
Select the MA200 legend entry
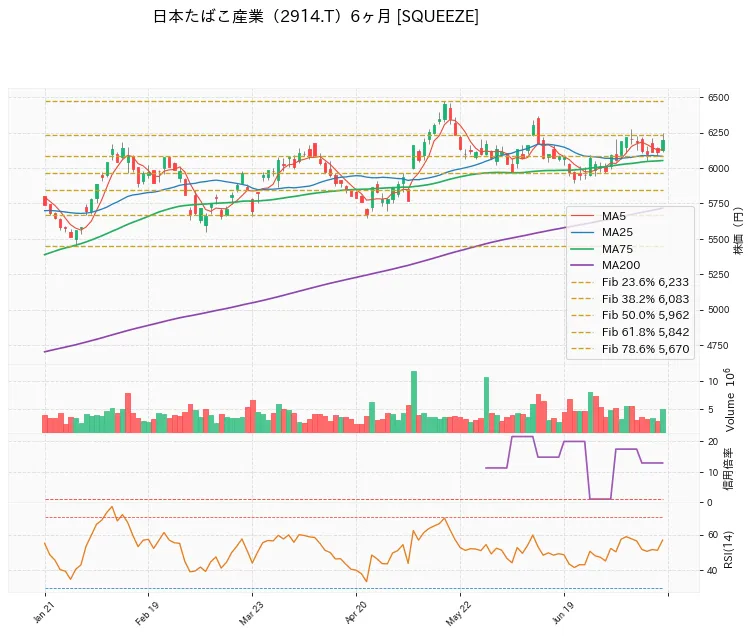605,265
